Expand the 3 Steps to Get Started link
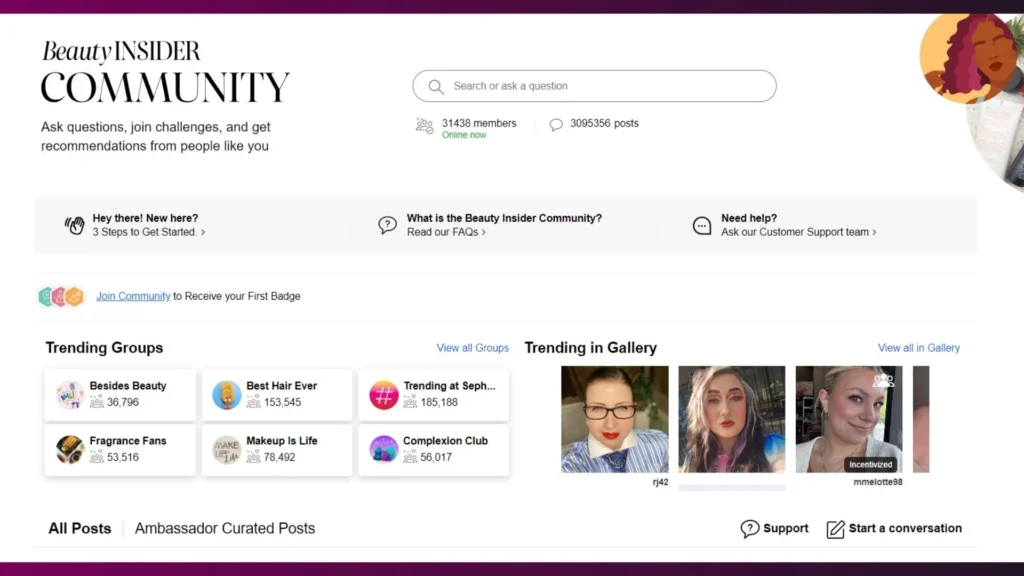The image size is (1024, 576). [148, 232]
